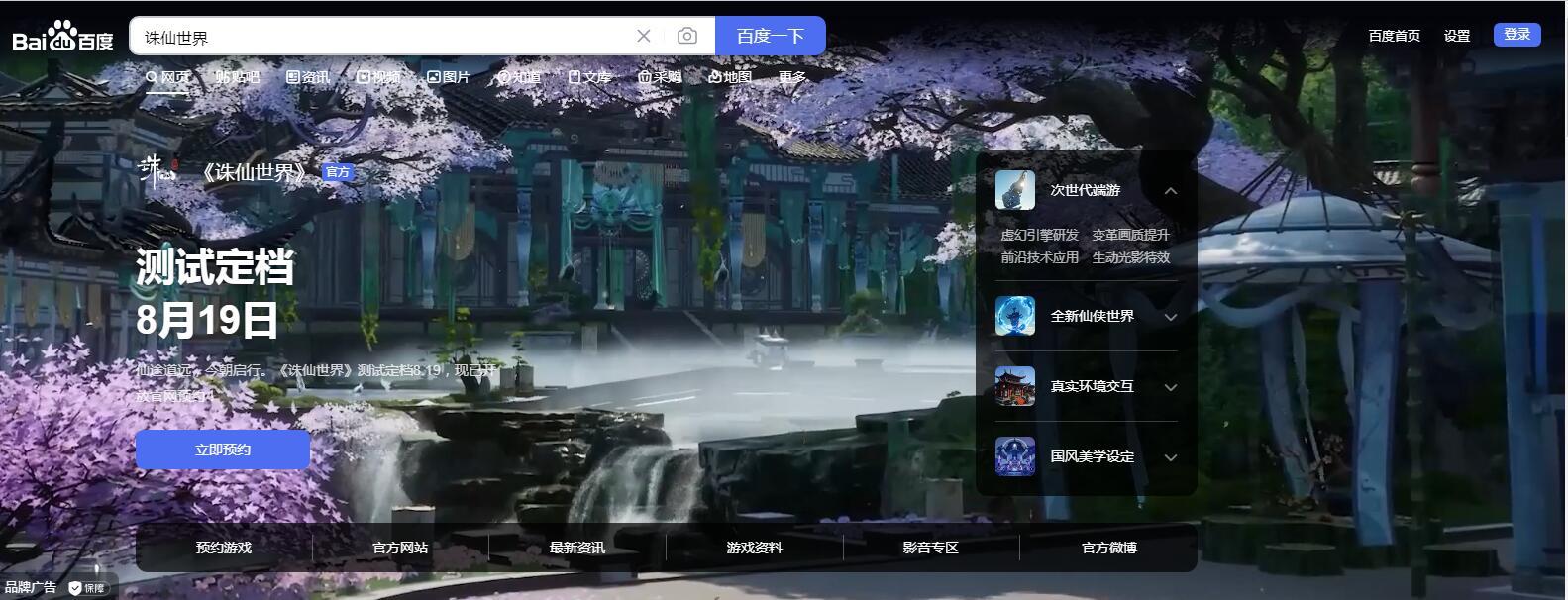Open camera image search icon
The image size is (1568, 600).
coord(687,36)
